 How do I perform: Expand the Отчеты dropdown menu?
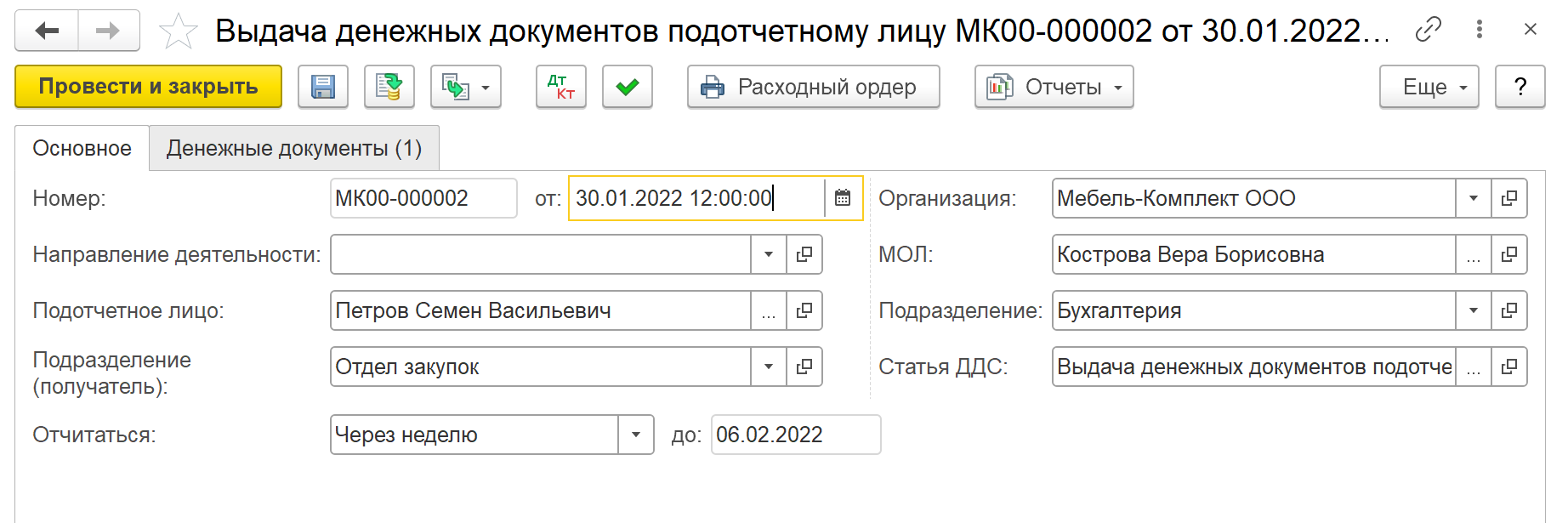(x=1054, y=87)
